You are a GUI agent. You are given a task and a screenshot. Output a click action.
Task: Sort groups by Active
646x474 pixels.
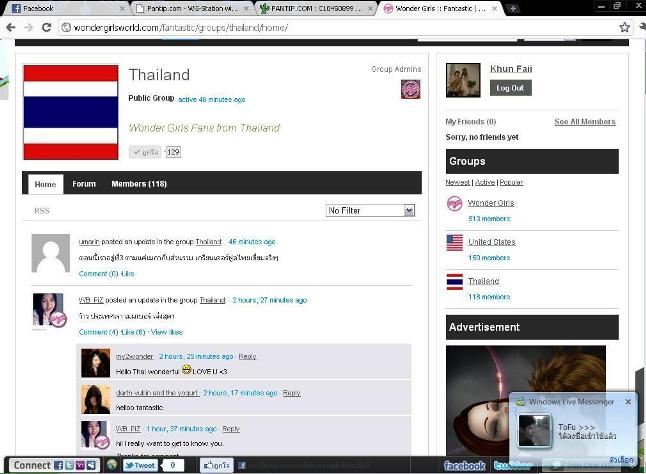pos(485,182)
